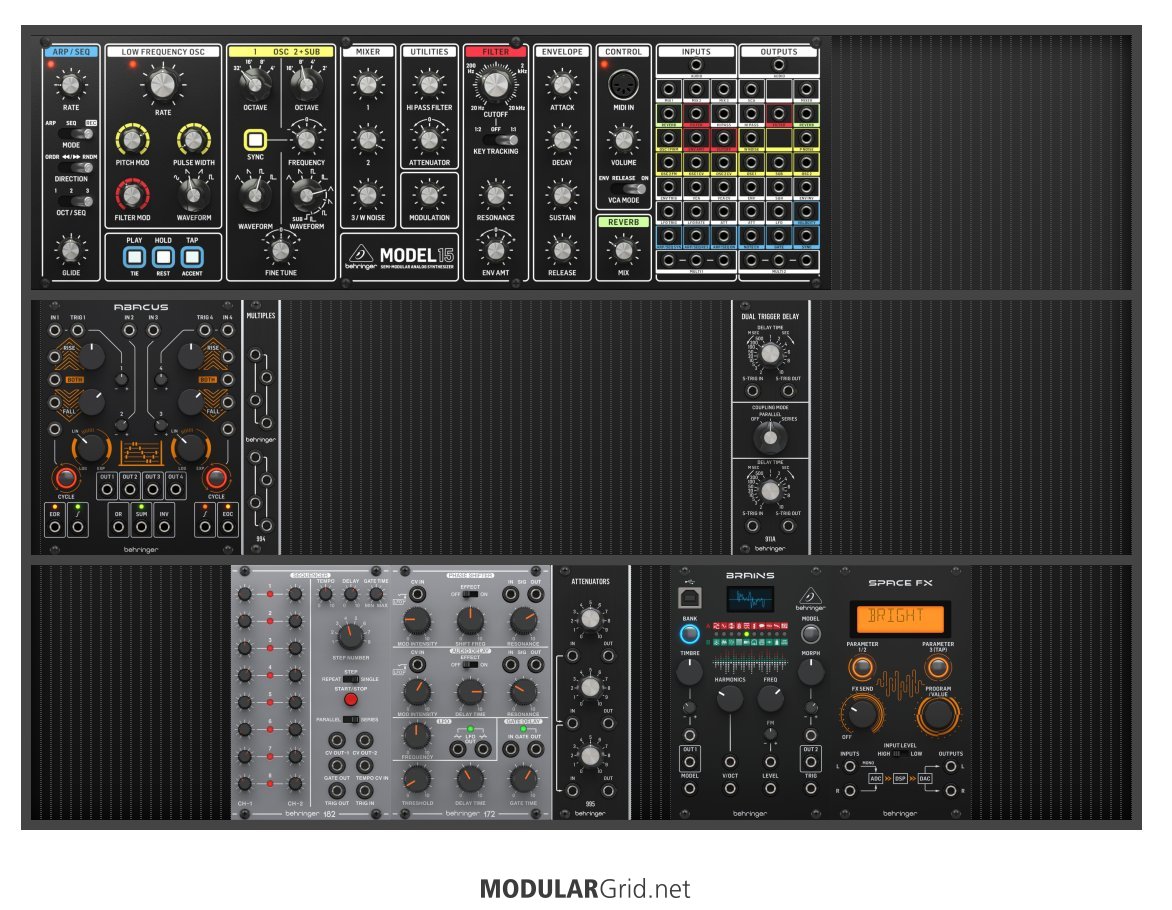Click the Mixer channel 1 knob

(x=367, y=84)
